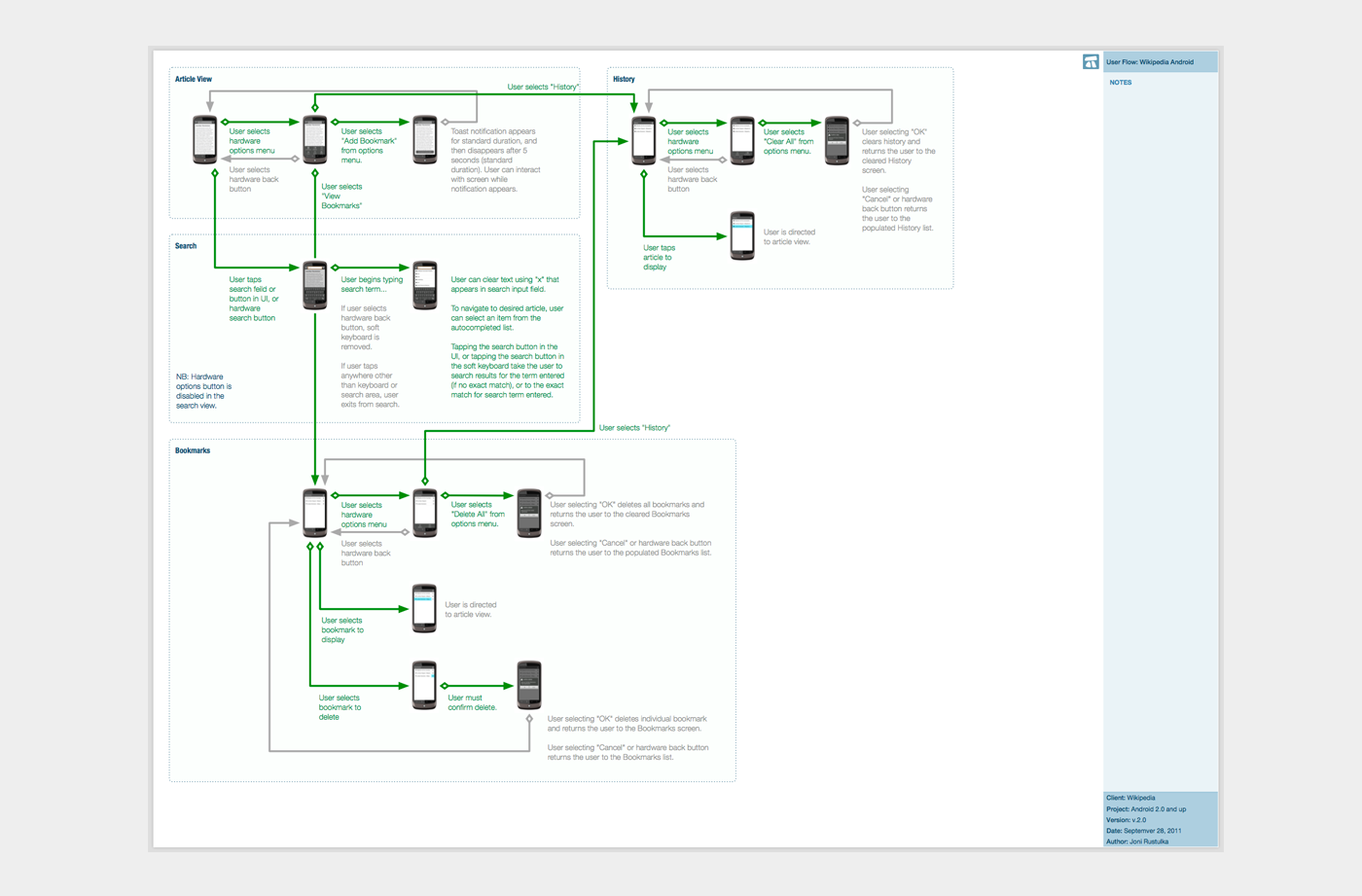Viewport: 1362px width, 896px height.
Task: Click the 'History' section heading
Action: click(624, 80)
